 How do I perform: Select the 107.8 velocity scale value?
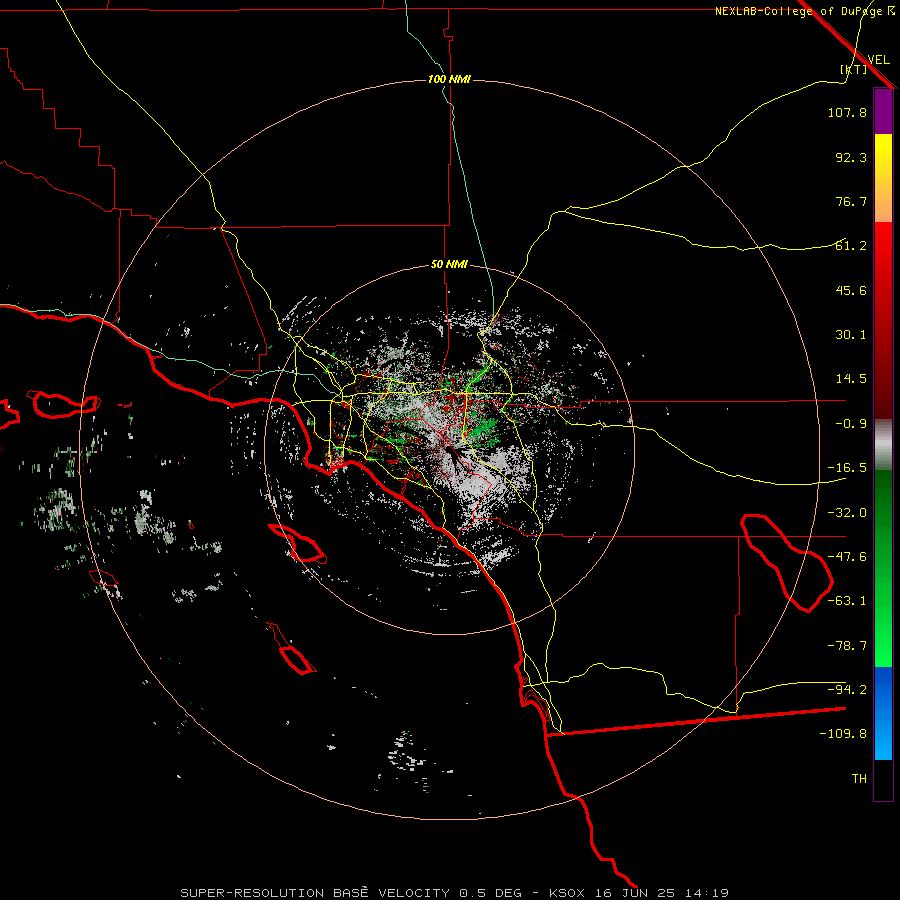click(x=847, y=112)
